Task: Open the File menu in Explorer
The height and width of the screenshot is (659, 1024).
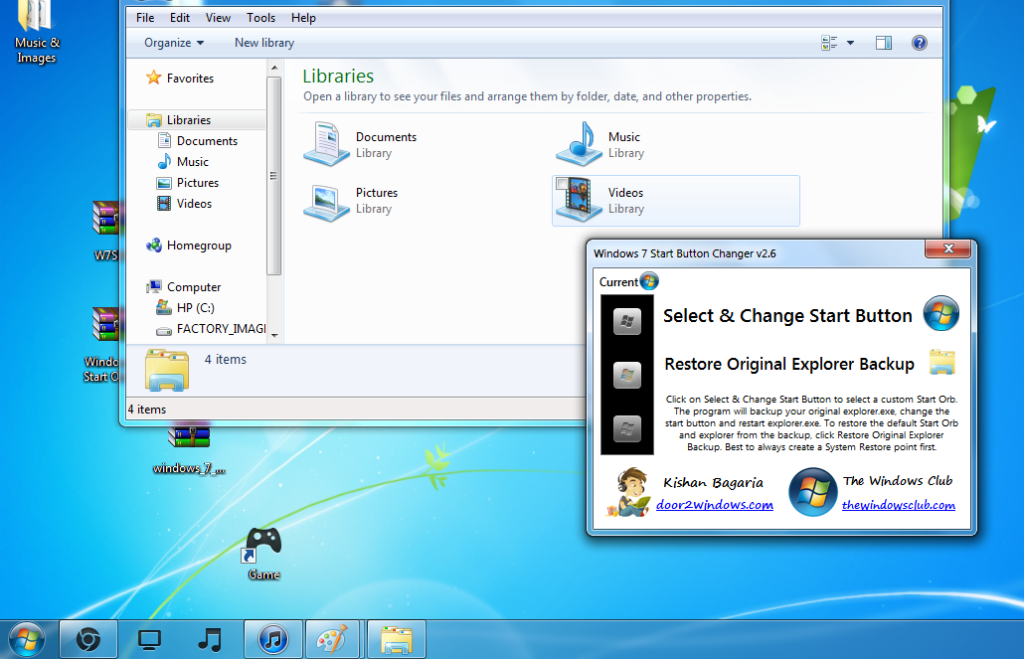Action: [x=145, y=18]
